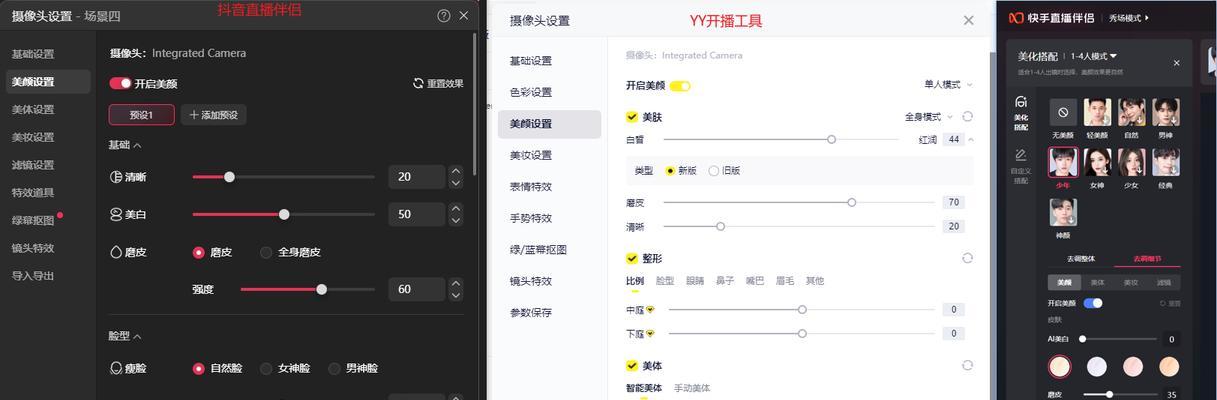Choose 轻美颜 preset thumbnail
The image size is (1217, 400).
[x=1097, y=112]
